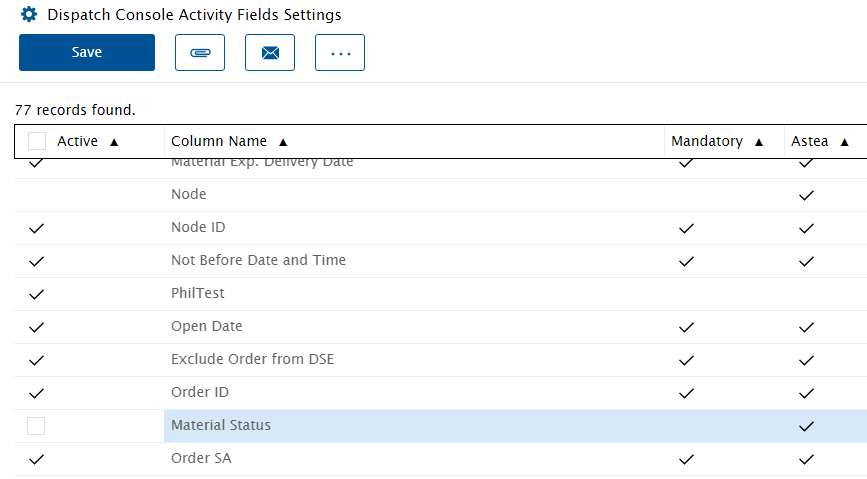
Task: Toggle Astea checkmark for Open Date
Action: [806, 327]
